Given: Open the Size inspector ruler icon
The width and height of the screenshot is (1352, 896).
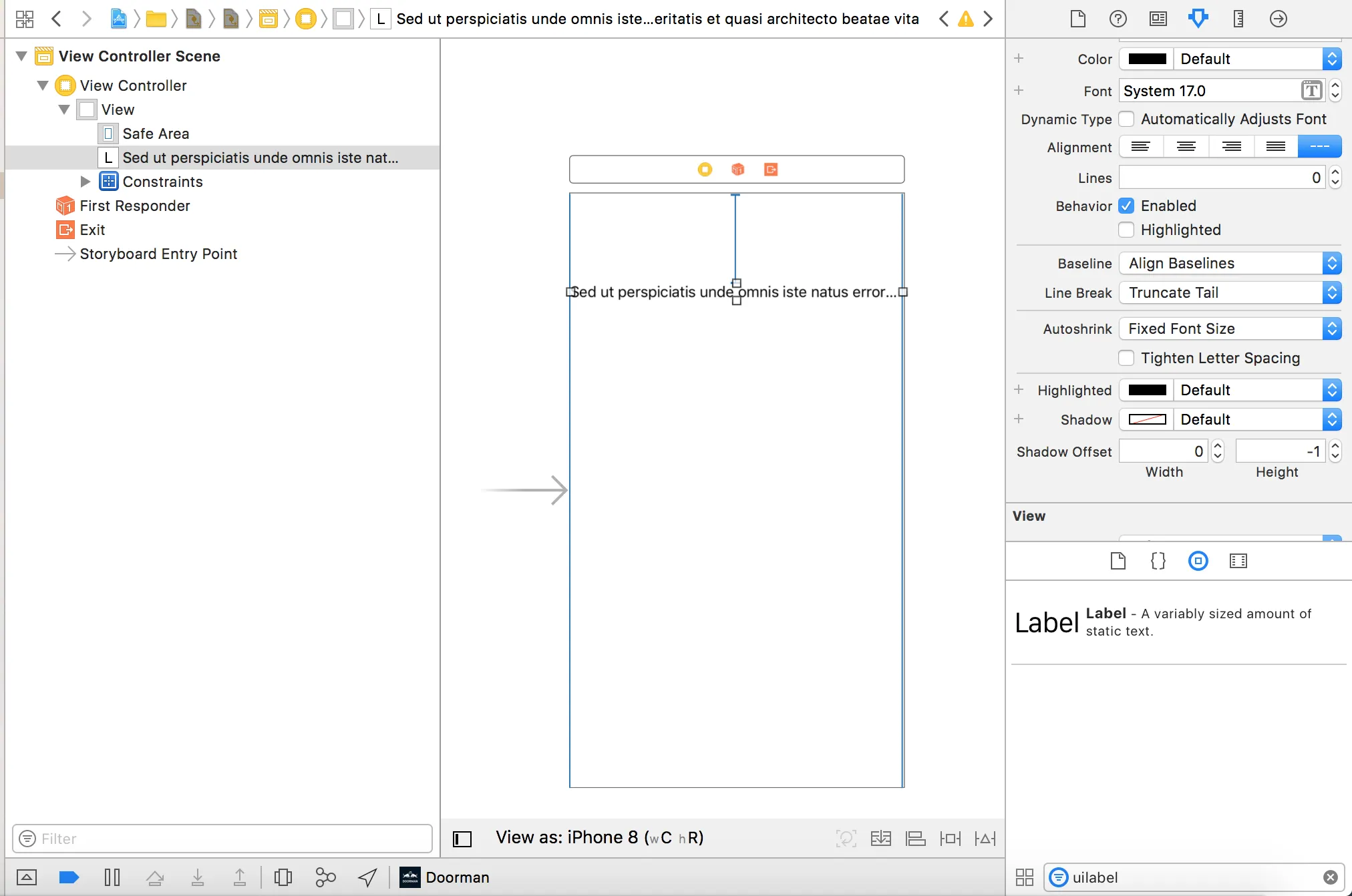Looking at the screenshot, I should coord(1238,19).
